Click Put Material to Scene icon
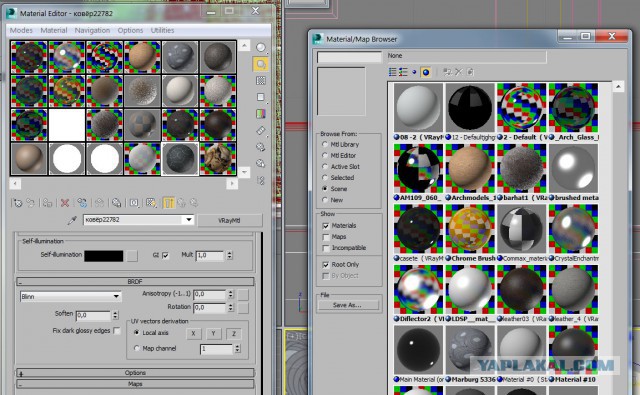Viewport: 640px width, 395px height. tap(31, 203)
